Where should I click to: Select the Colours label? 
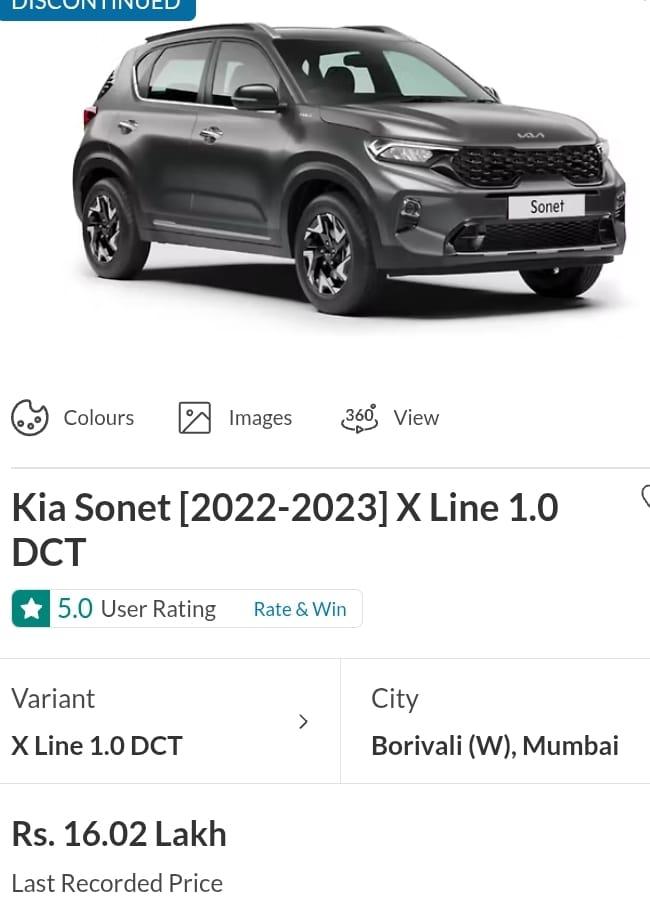coord(99,417)
